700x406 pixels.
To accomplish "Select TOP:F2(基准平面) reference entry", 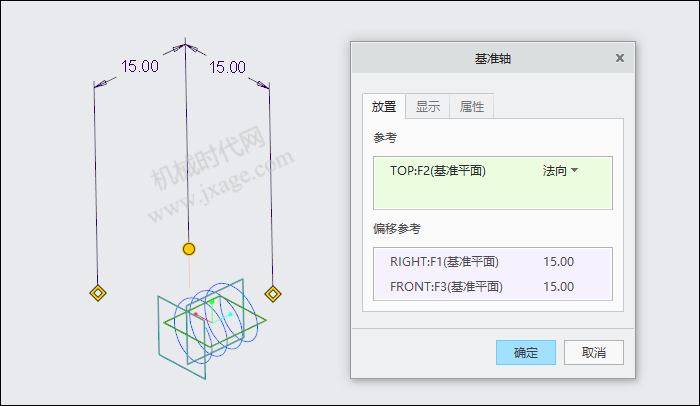I will 438,171.
